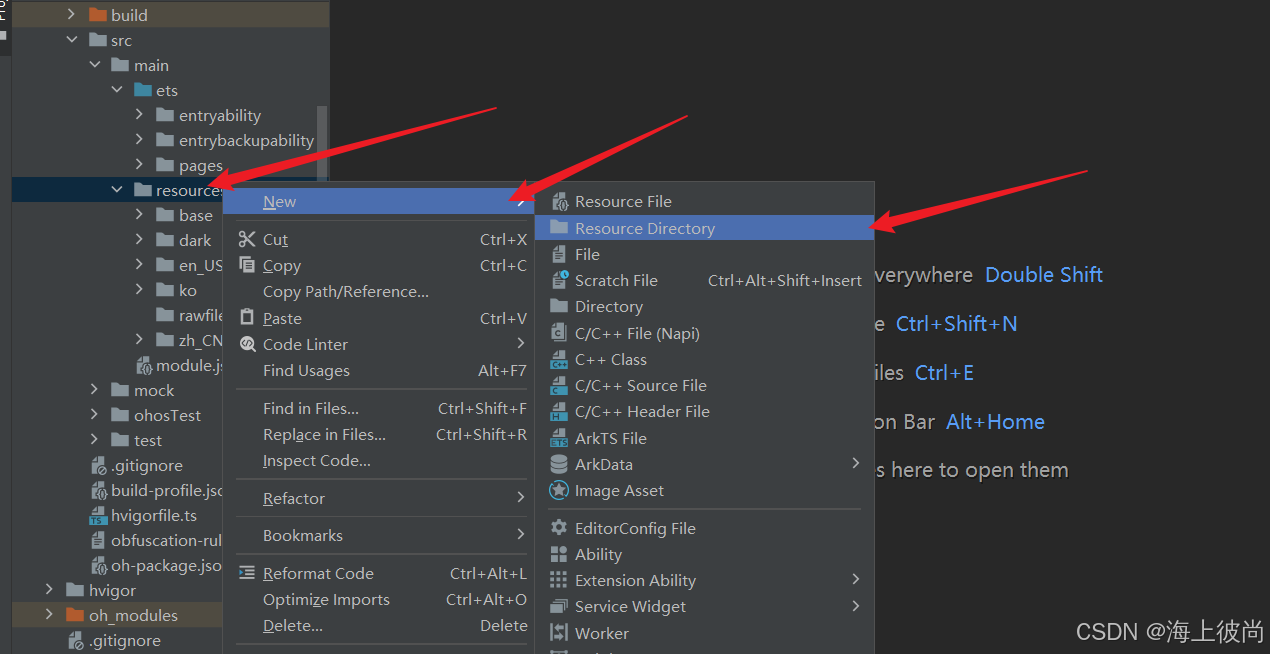This screenshot has width=1270, height=654.
Task: Click the project tree vertical scrollbar
Action: click(x=322, y=145)
